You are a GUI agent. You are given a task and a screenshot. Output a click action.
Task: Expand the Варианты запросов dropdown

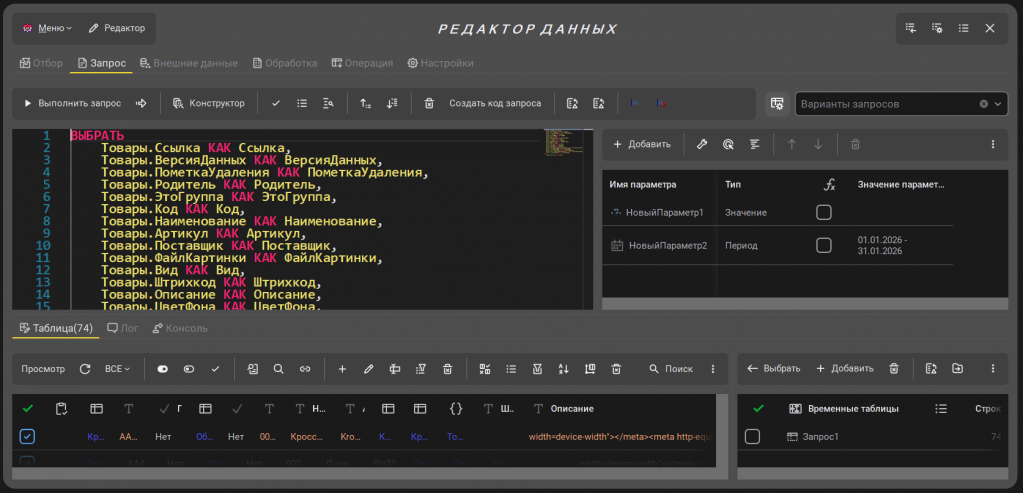998,104
